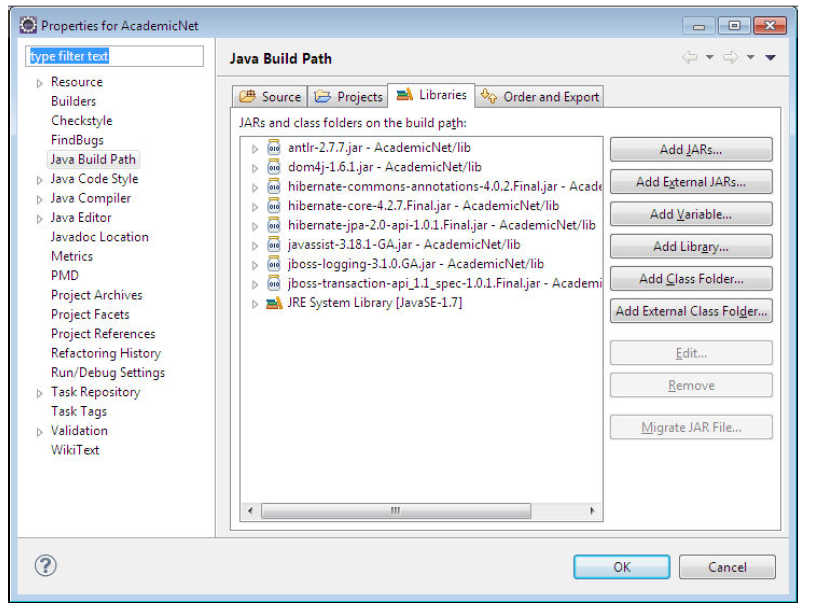Viewport: 815px width, 611px height.
Task: Click the back navigation arrow icon
Action: (x=690, y=58)
